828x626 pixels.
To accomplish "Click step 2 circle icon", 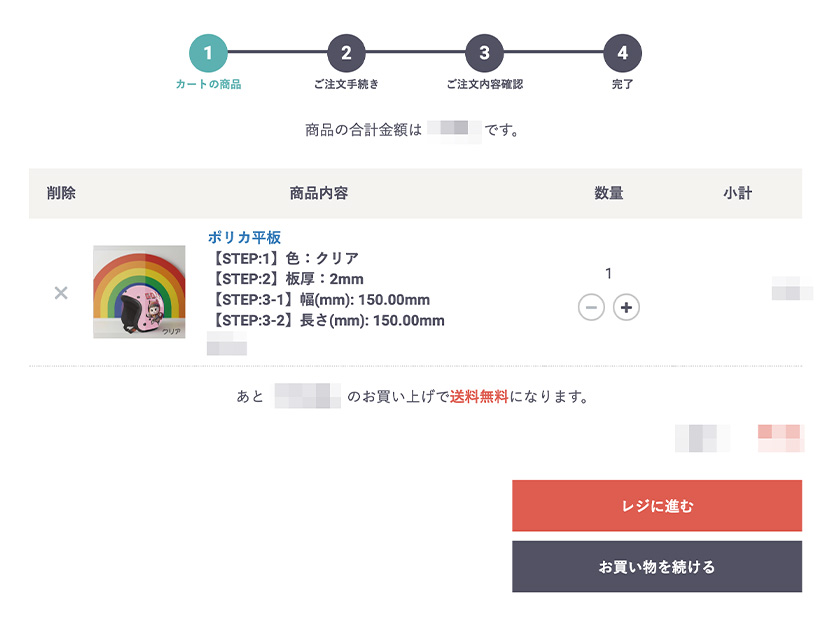I will 346,53.
